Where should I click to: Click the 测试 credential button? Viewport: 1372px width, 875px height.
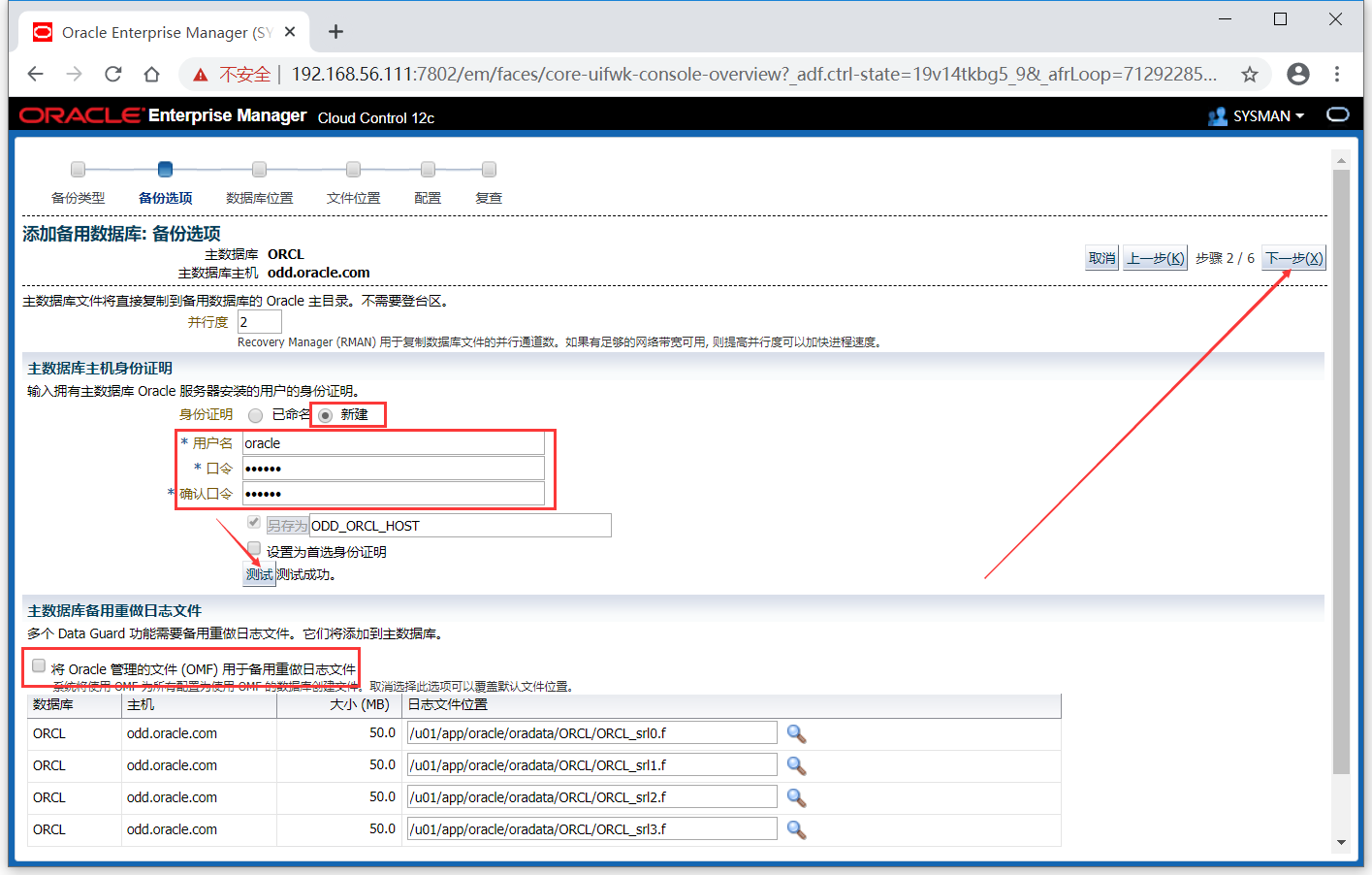259,574
